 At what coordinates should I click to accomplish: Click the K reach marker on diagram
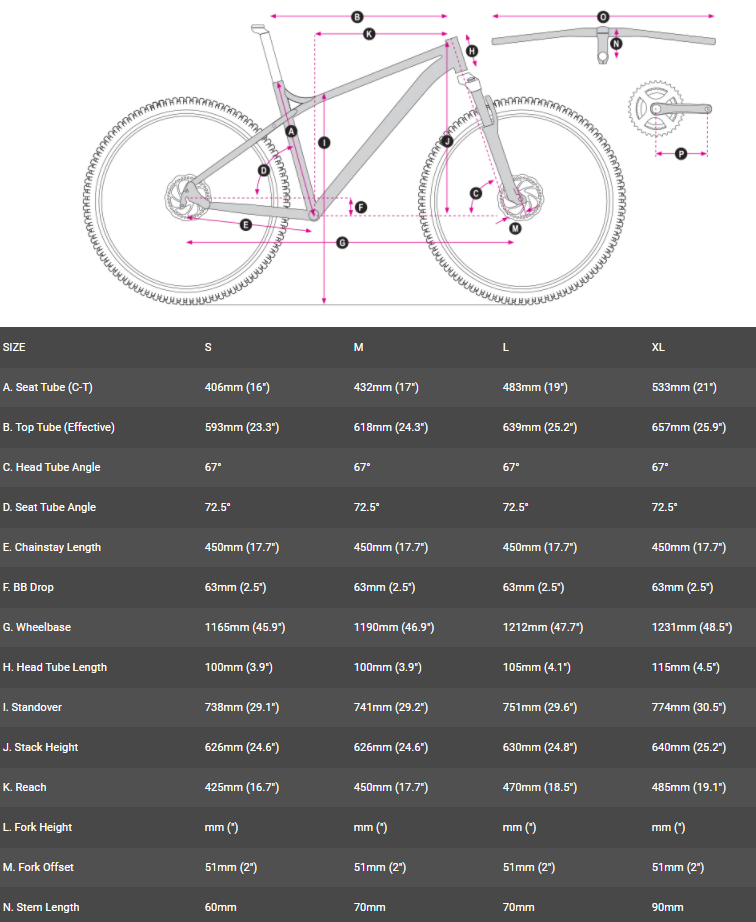coord(369,34)
